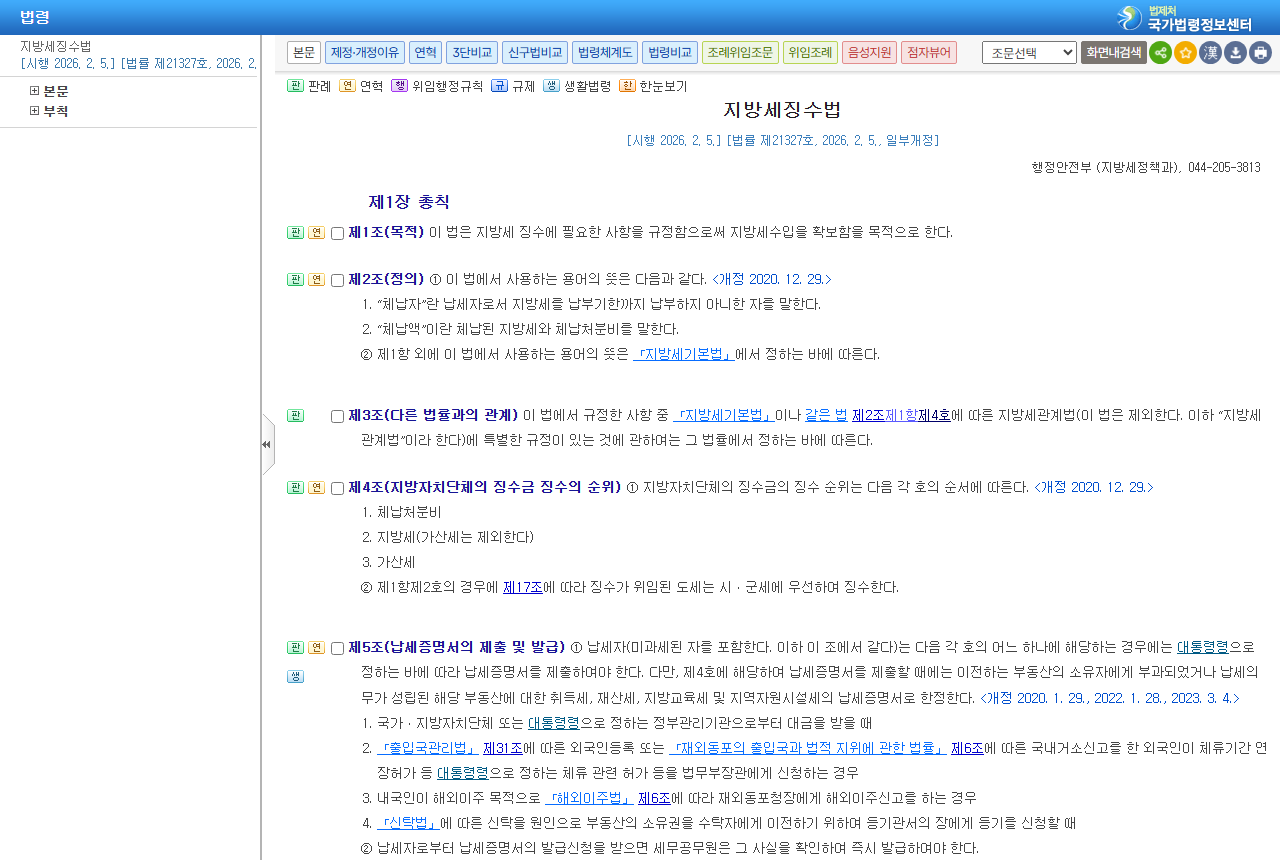Open 연혁 icon beside 제1조(목적)

click(316, 232)
